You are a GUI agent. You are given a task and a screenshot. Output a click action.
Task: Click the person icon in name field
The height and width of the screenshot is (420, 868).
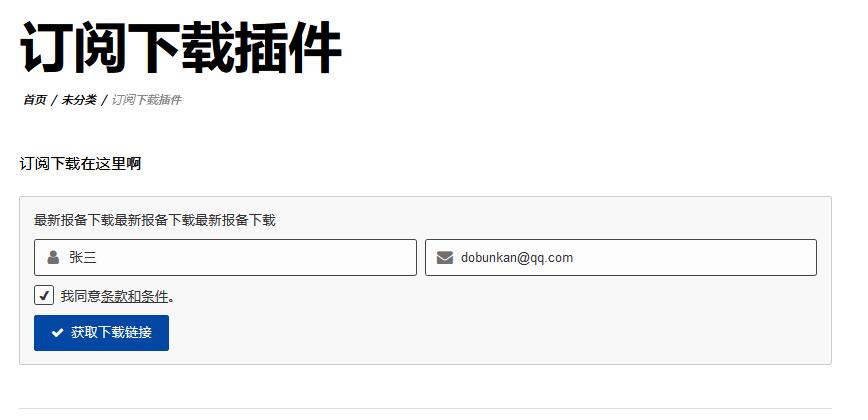coord(53,257)
